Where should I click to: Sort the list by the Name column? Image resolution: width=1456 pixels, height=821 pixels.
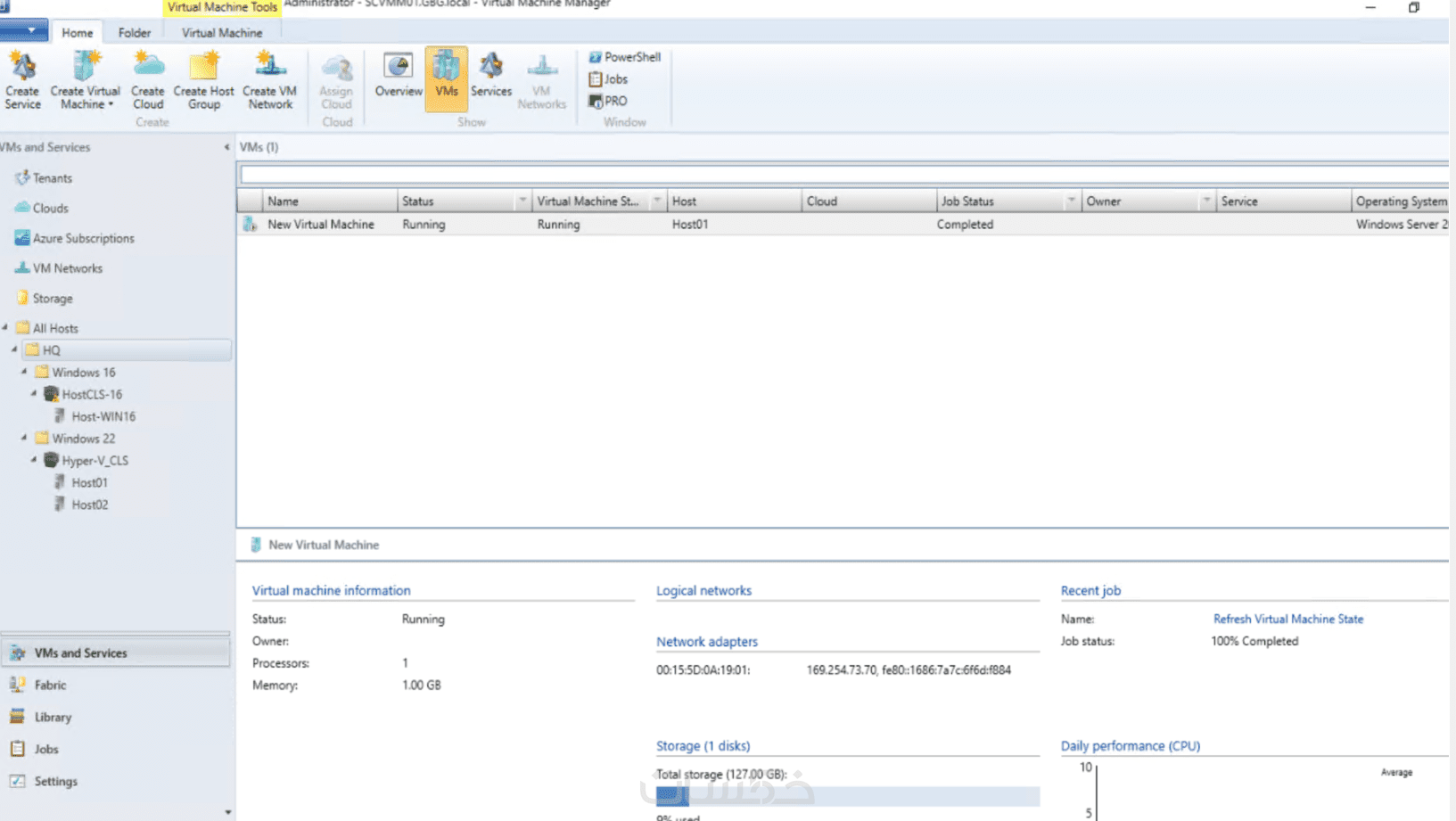330,201
